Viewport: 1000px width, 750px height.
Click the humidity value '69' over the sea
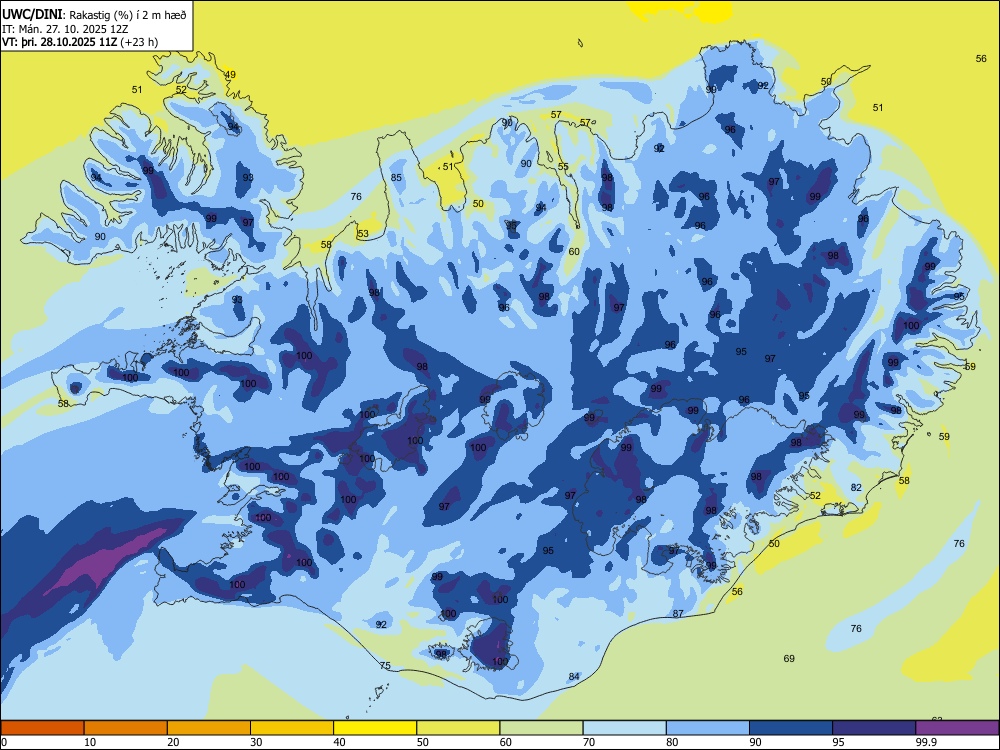coord(789,658)
